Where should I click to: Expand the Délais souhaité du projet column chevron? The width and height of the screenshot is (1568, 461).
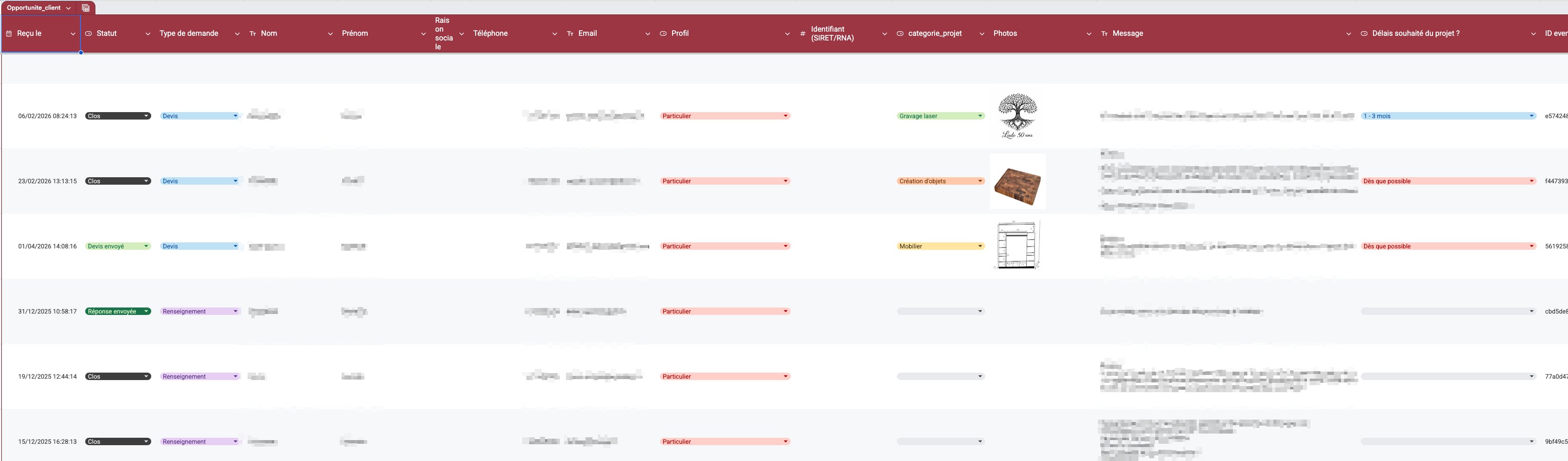pos(1533,34)
